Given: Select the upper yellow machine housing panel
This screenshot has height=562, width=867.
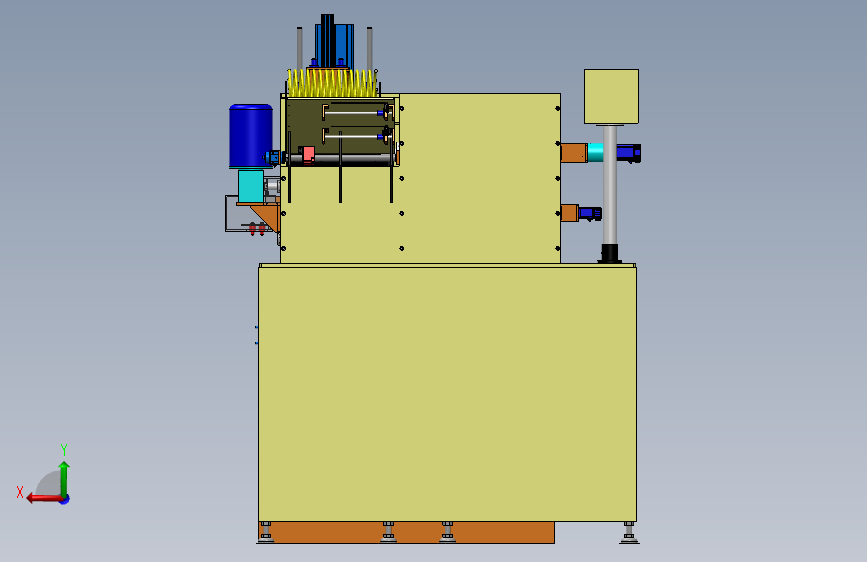Looking at the screenshot, I should (x=480, y=178).
